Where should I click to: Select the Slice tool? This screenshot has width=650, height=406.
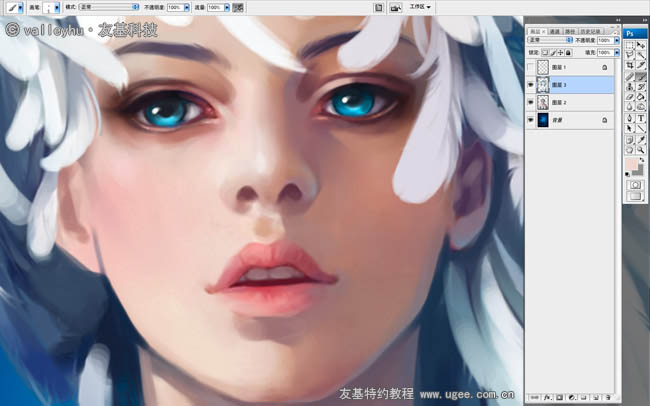click(640, 65)
